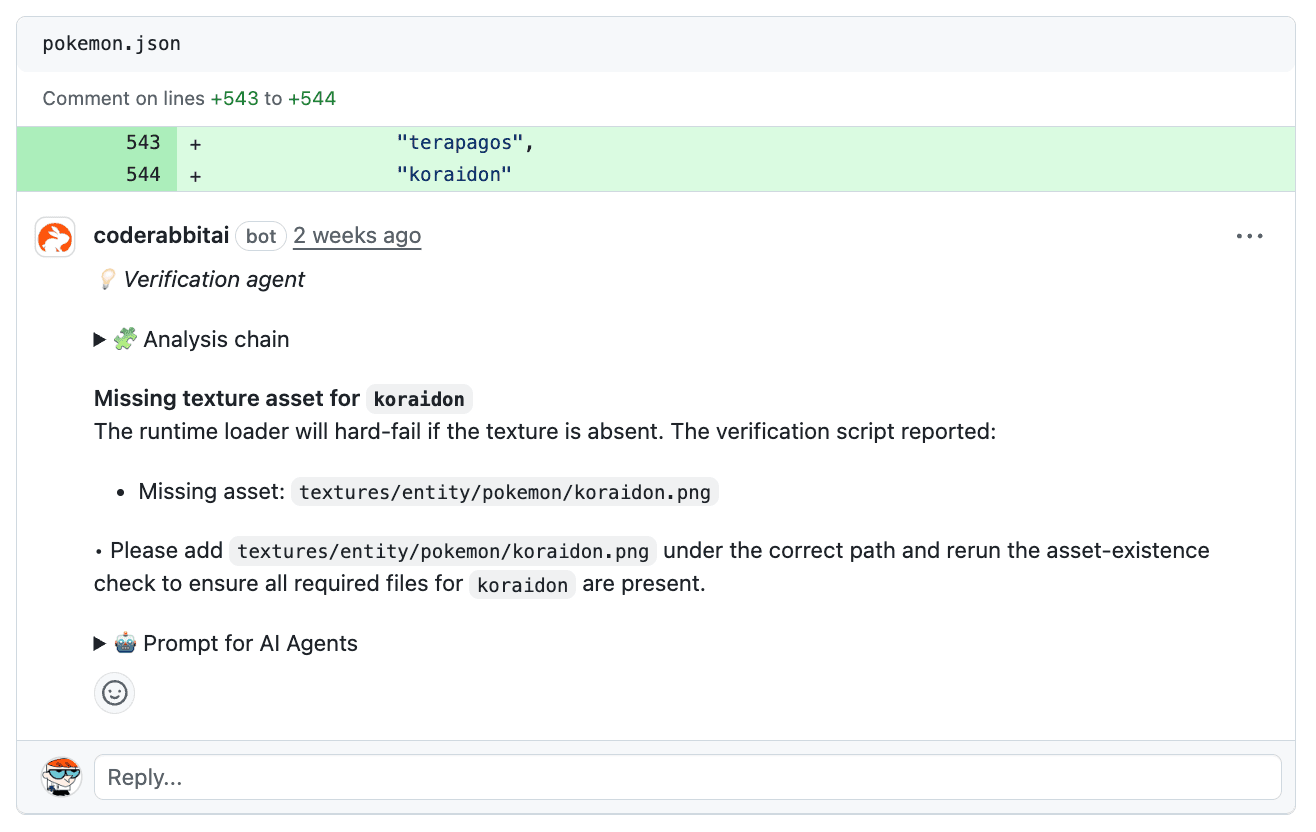The width and height of the screenshot is (1316, 832).
Task: Open the pokemon.json file header
Action: point(111,43)
